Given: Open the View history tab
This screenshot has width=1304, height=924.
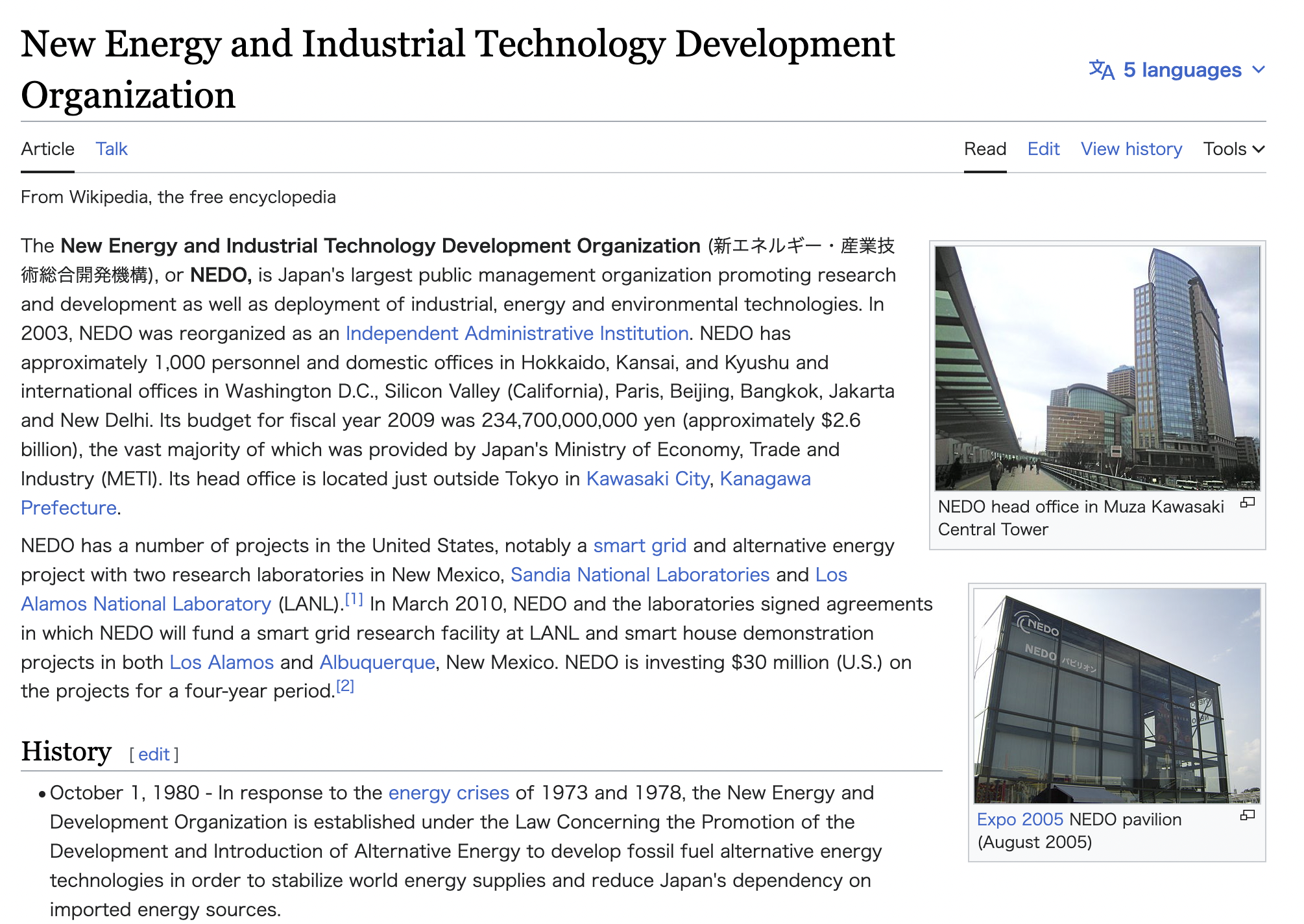Looking at the screenshot, I should click(x=1131, y=149).
